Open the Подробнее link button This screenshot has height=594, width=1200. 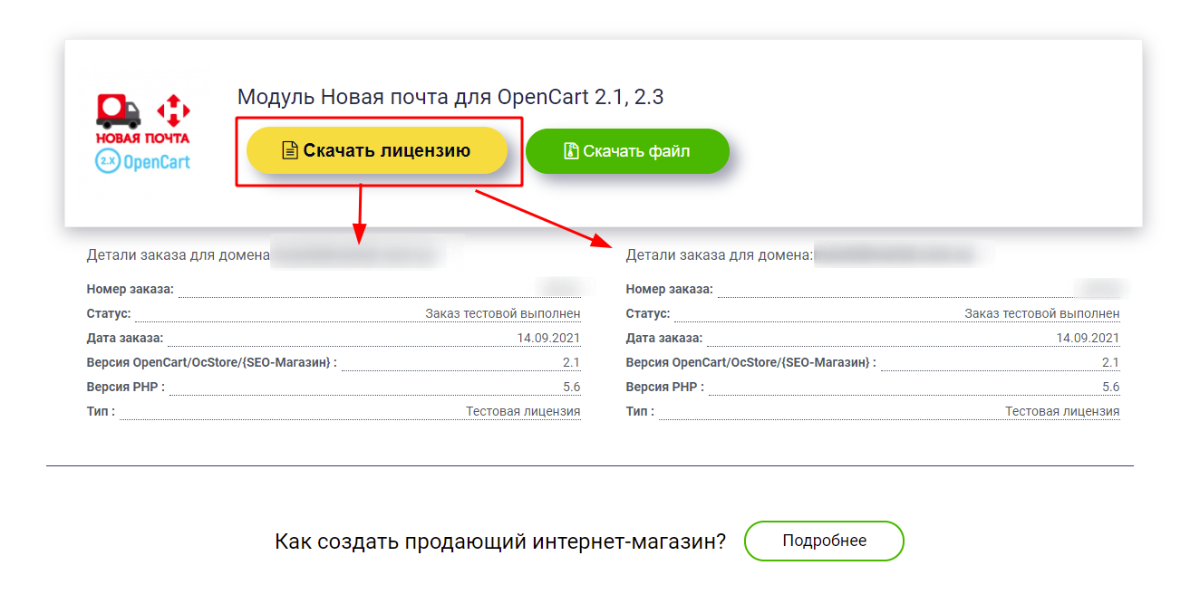click(x=824, y=541)
